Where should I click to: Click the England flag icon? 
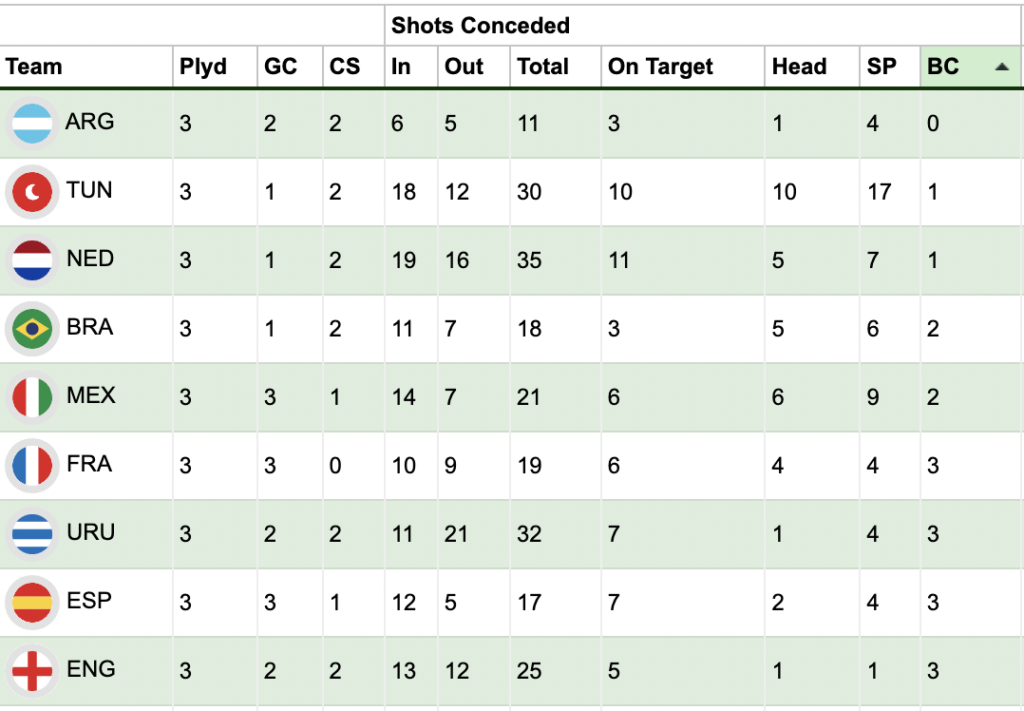click(x=31, y=670)
